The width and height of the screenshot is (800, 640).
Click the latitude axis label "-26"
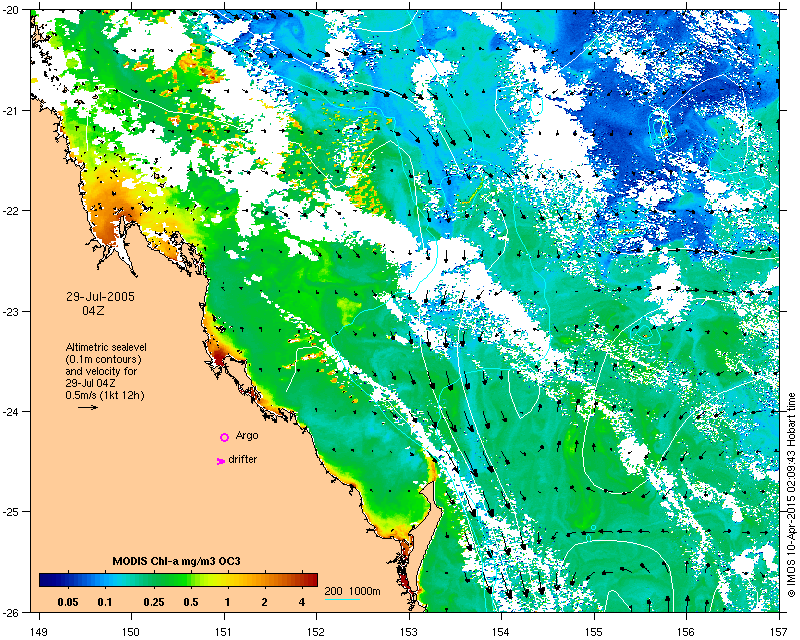[x=12, y=612]
